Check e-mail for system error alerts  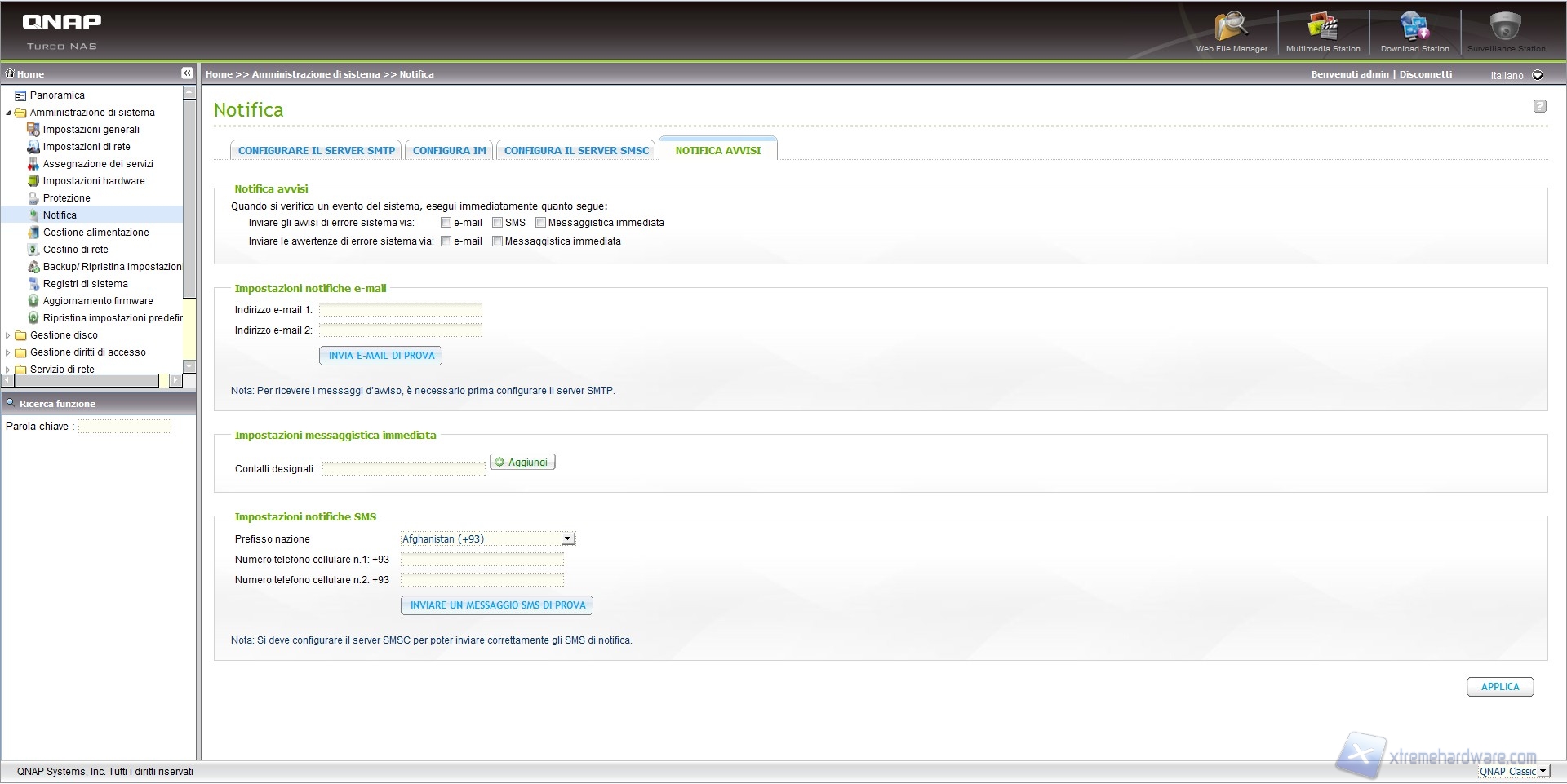coord(446,223)
